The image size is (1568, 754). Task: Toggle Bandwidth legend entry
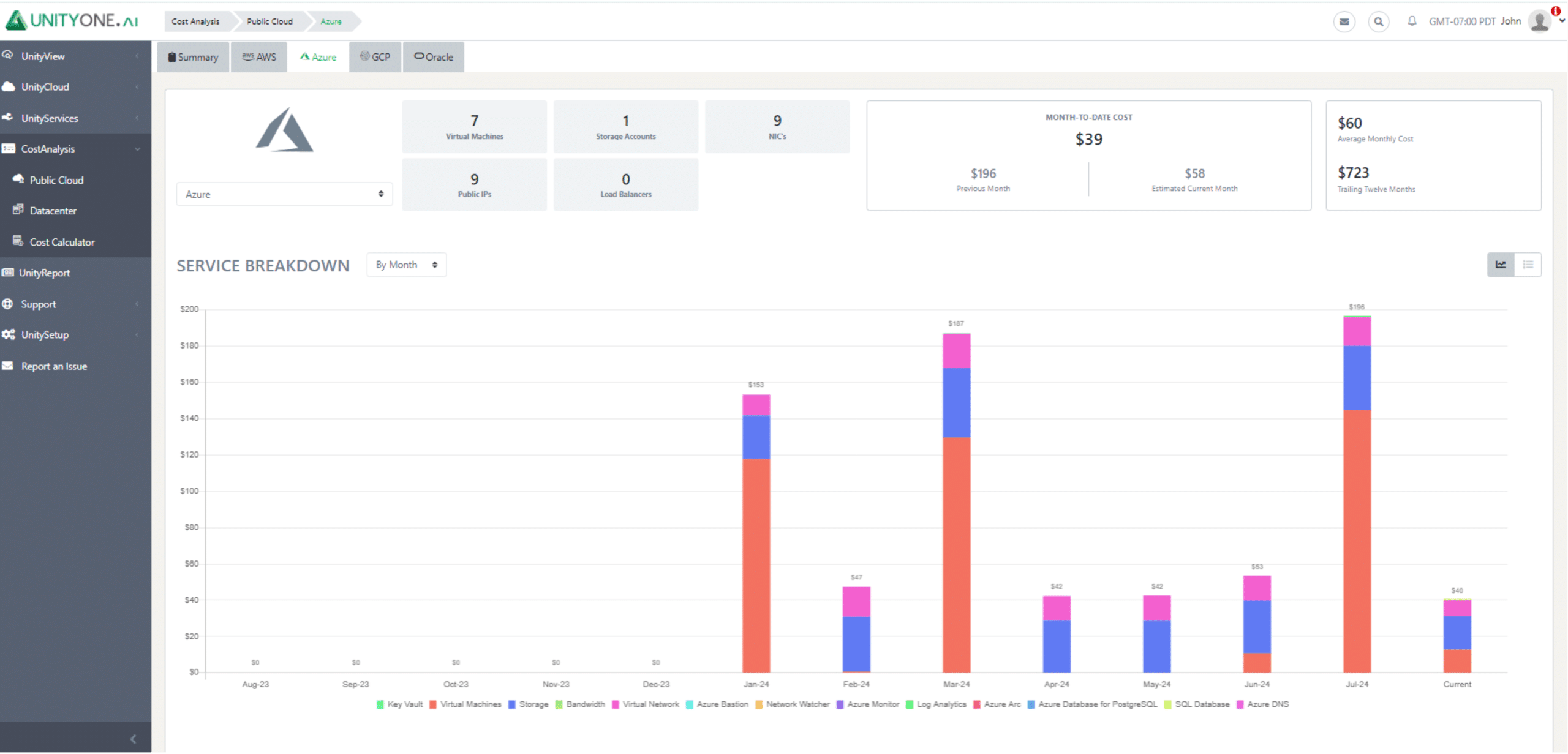[x=579, y=704]
